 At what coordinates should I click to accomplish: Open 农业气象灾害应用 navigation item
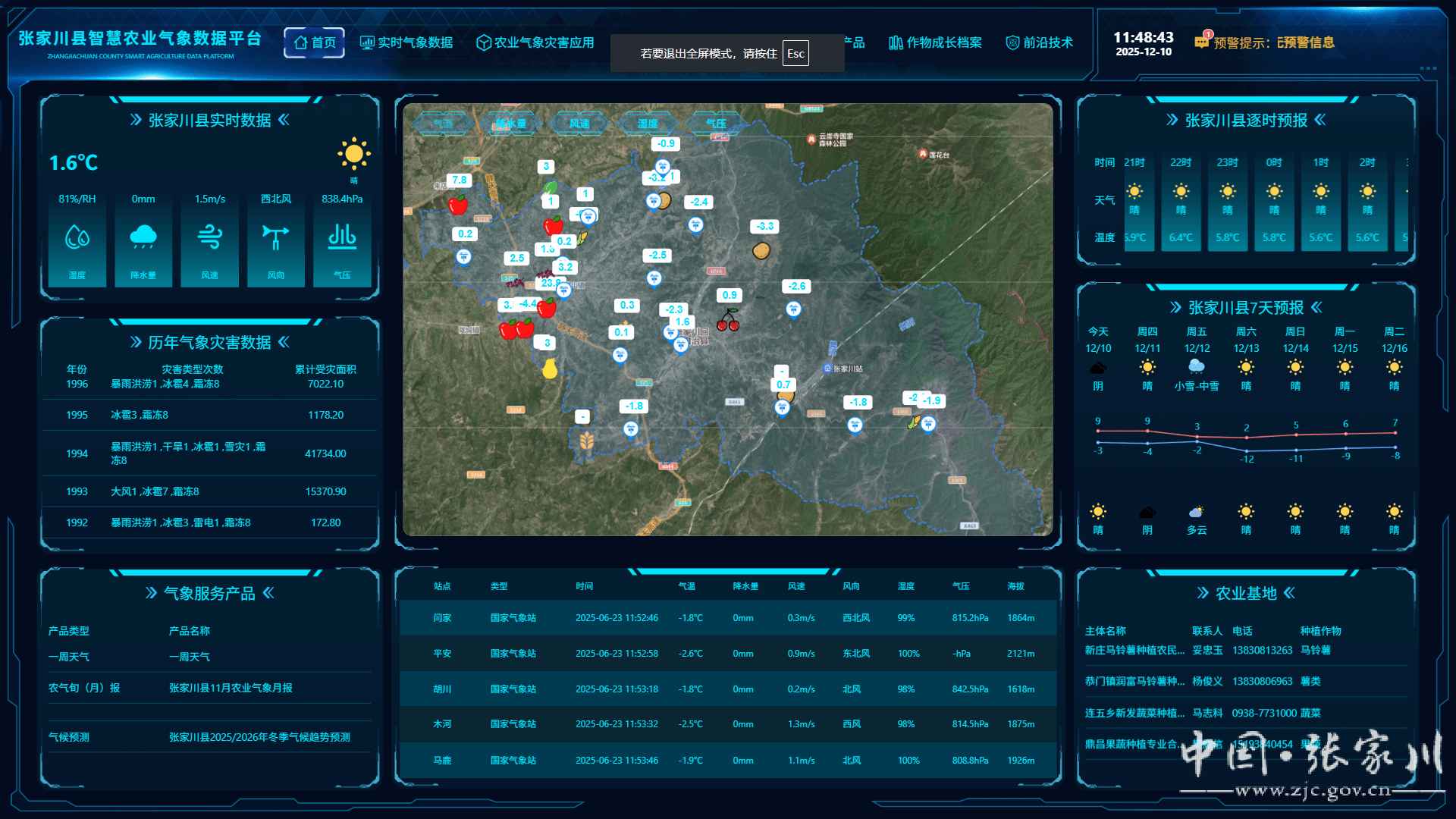pyautogui.click(x=535, y=42)
